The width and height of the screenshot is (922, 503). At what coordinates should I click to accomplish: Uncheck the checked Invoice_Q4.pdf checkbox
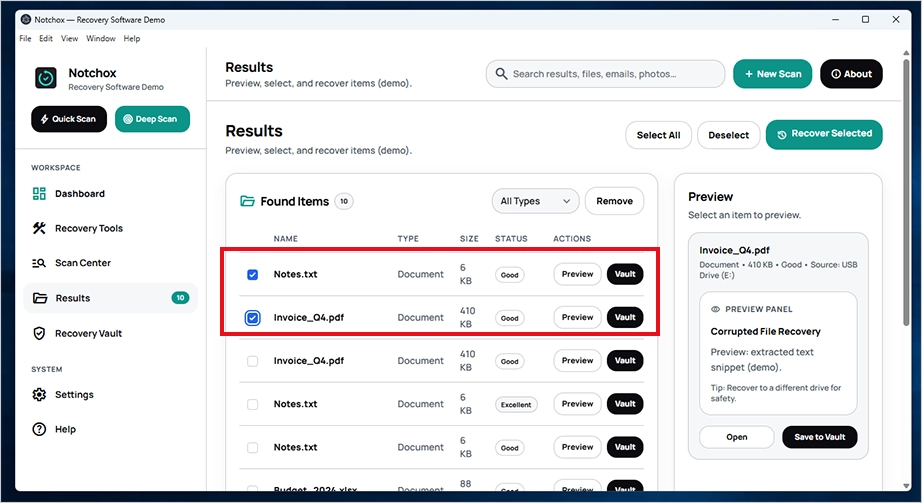coord(252,318)
